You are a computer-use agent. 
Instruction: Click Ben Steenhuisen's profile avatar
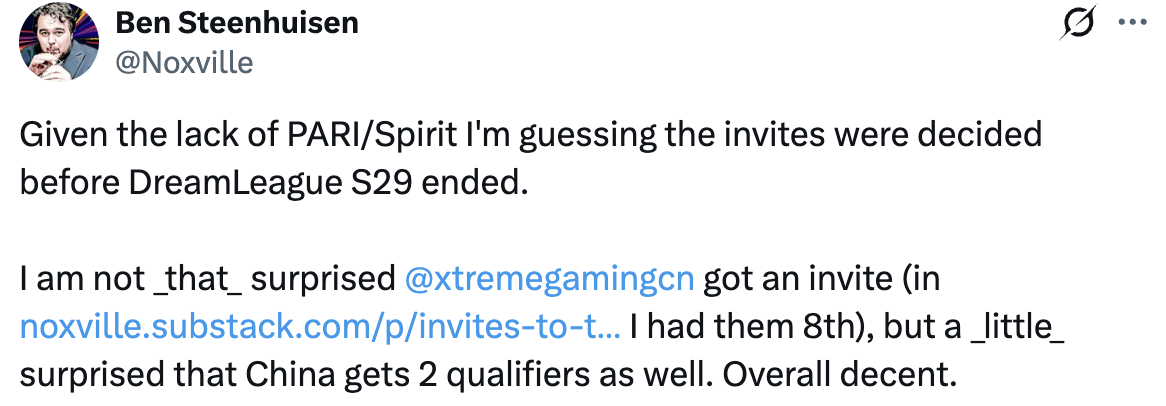(x=58, y=42)
